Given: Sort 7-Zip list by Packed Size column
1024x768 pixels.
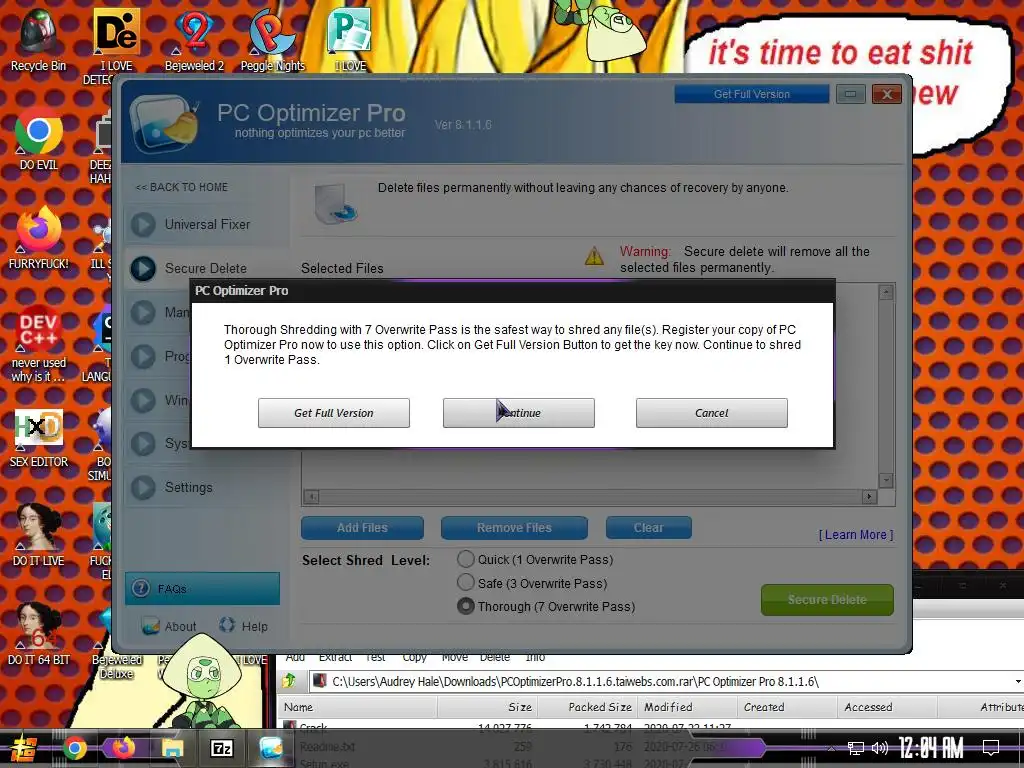Looking at the screenshot, I should (588, 707).
